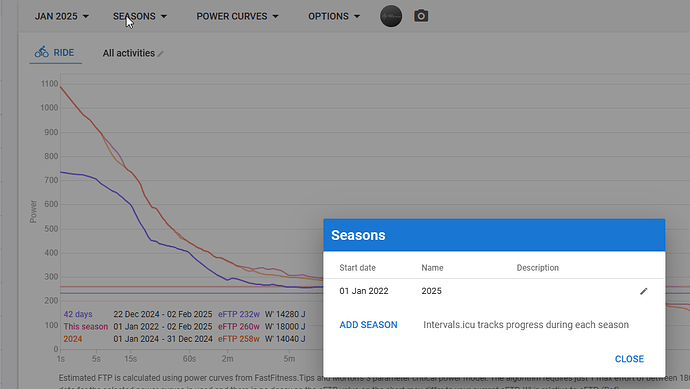Open the POWER CURVES dropdown

(237, 16)
